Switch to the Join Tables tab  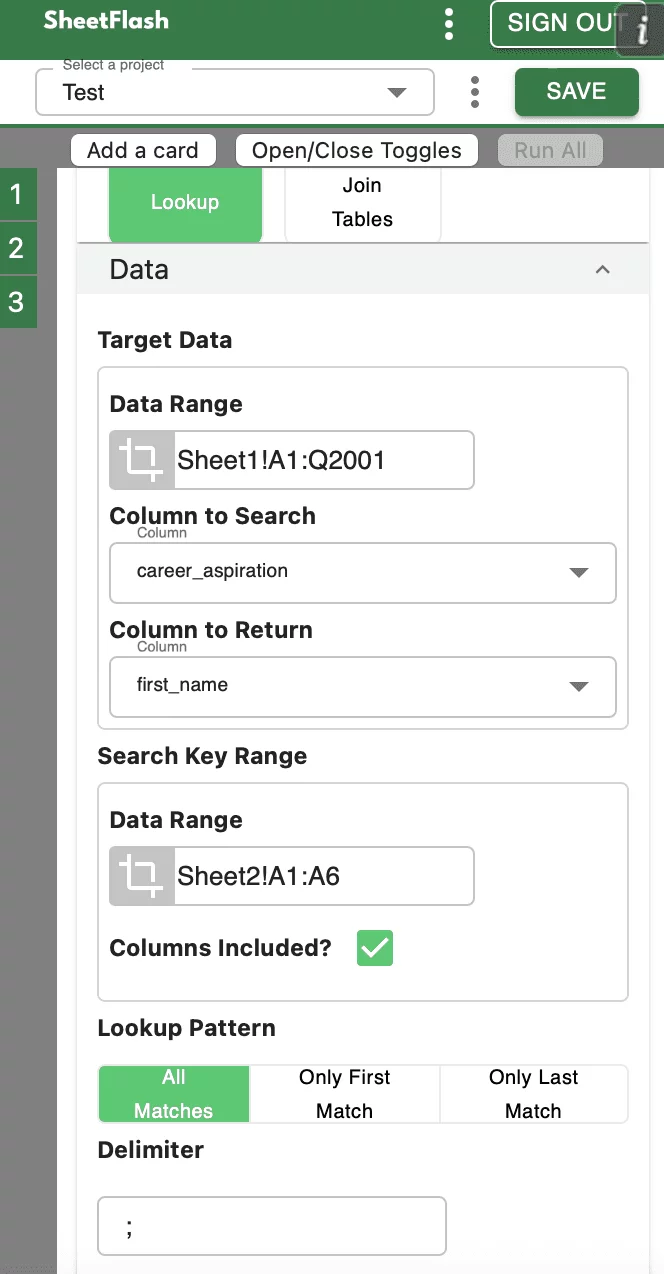click(x=362, y=202)
